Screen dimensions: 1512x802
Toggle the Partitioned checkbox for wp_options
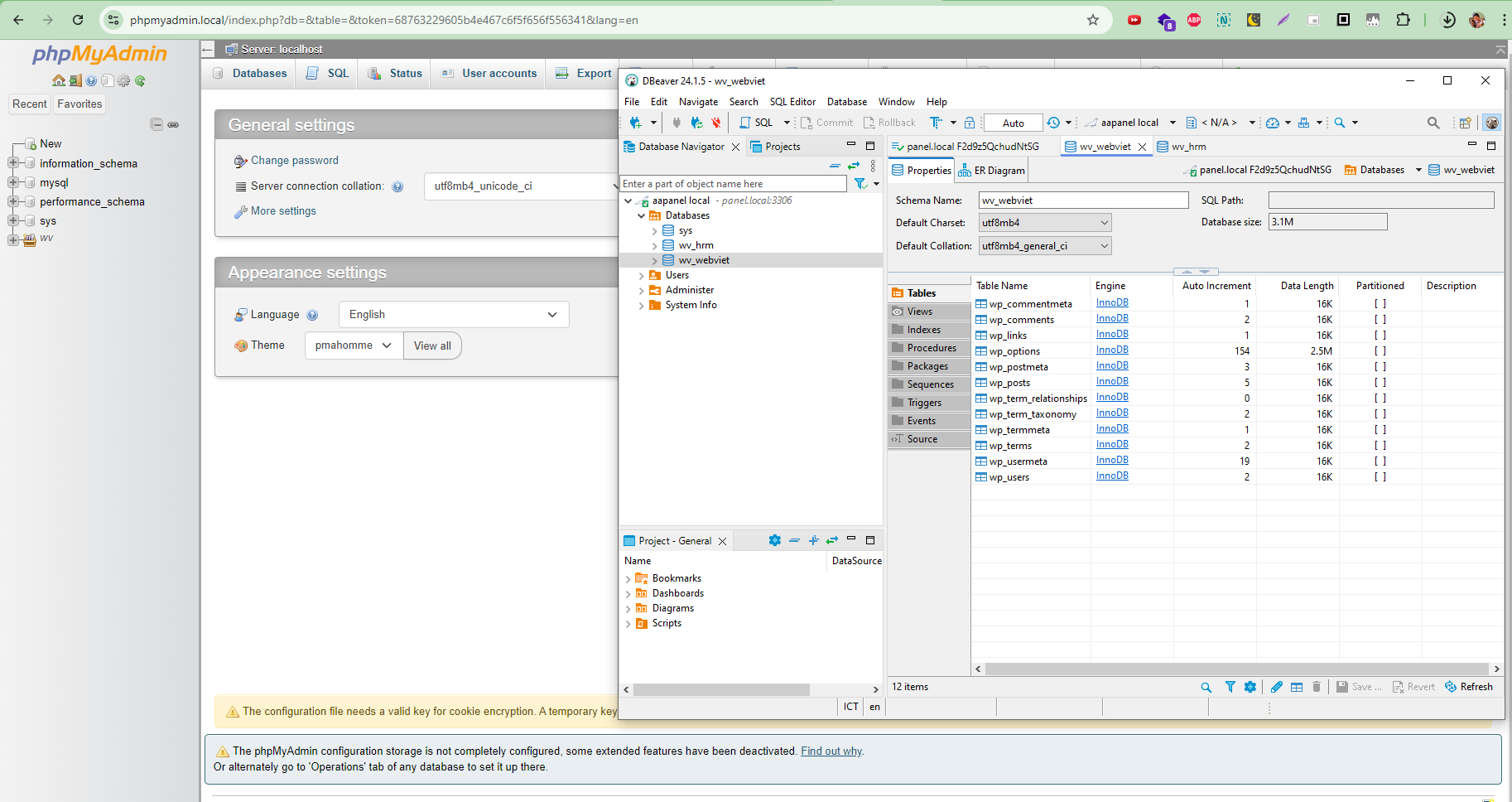[x=1380, y=351]
